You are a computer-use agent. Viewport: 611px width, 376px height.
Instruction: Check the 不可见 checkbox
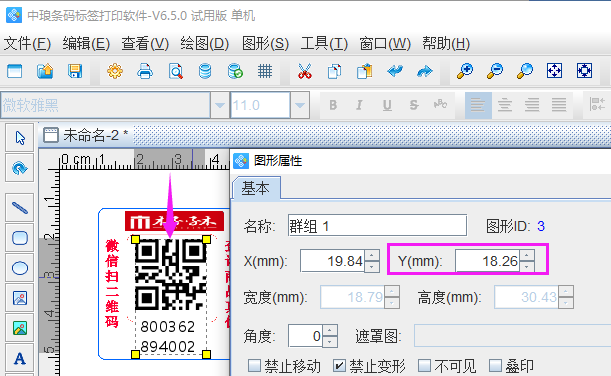point(424,365)
